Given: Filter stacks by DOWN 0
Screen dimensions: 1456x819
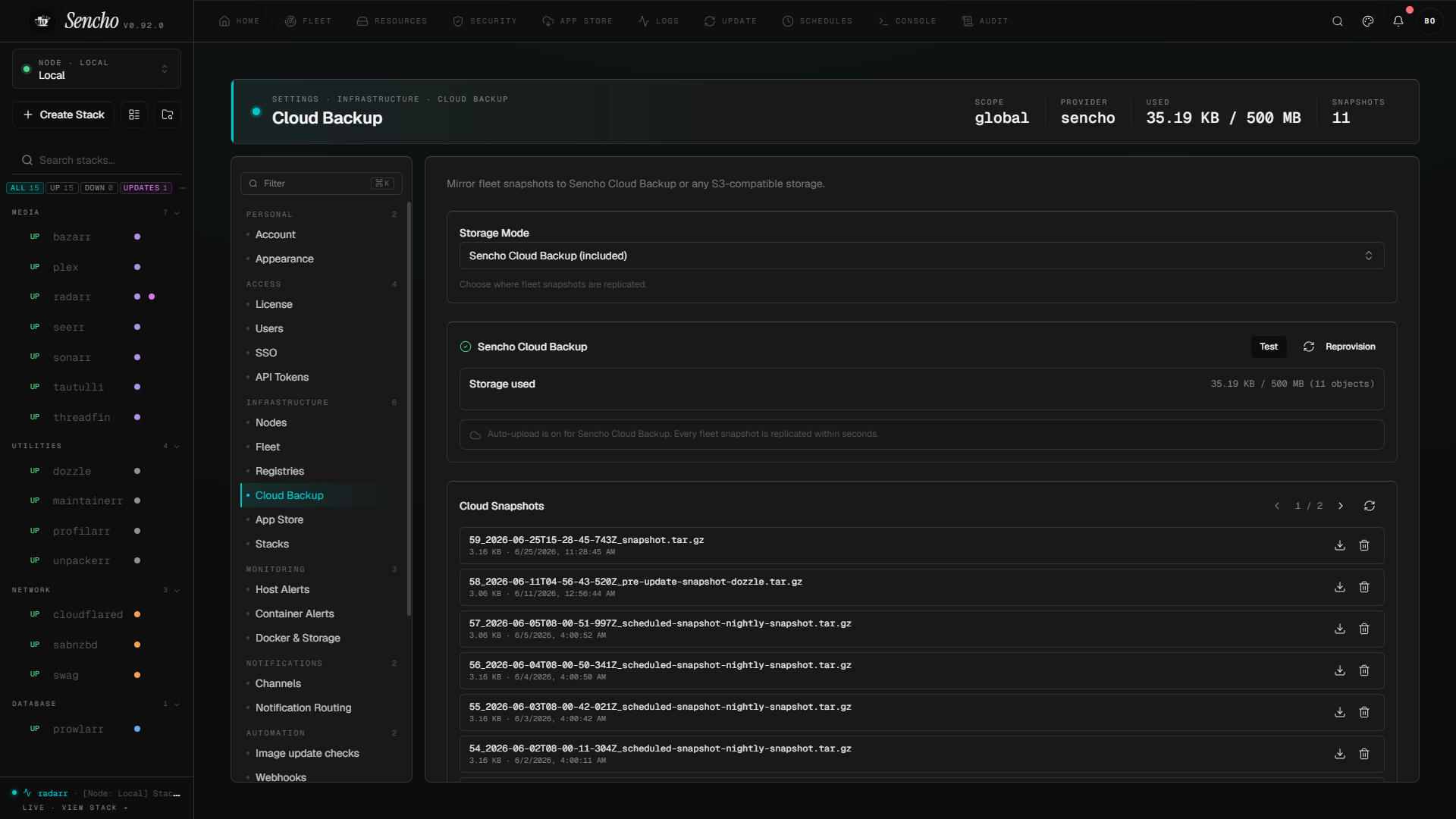Looking at the screenshot, I should point(99,188).
